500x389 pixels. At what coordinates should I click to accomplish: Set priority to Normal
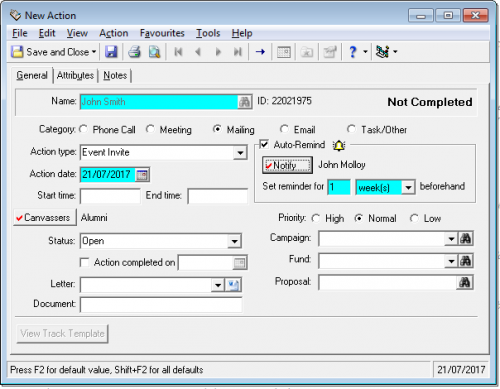pyautogui.click(x=359, y=218)
